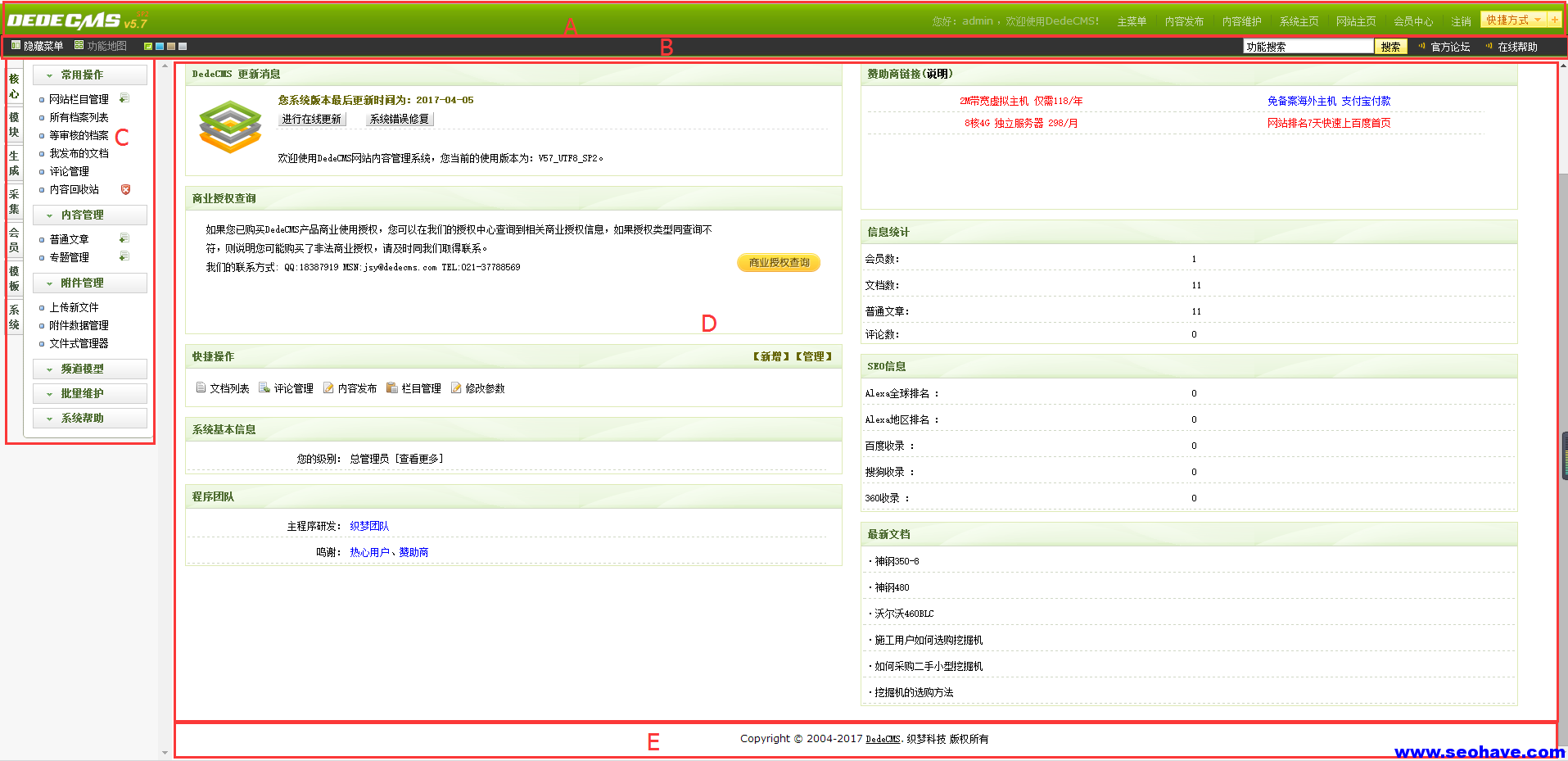Viewport: 1568px width, 761px height.
Task: Click the plus icon next to 快捷方式
Action: [1554, 20]
